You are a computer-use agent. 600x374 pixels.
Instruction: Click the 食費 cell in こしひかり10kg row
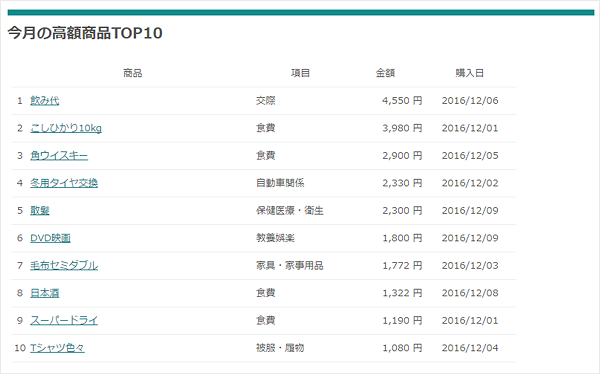pyautogui.click(x=266, y=128)
